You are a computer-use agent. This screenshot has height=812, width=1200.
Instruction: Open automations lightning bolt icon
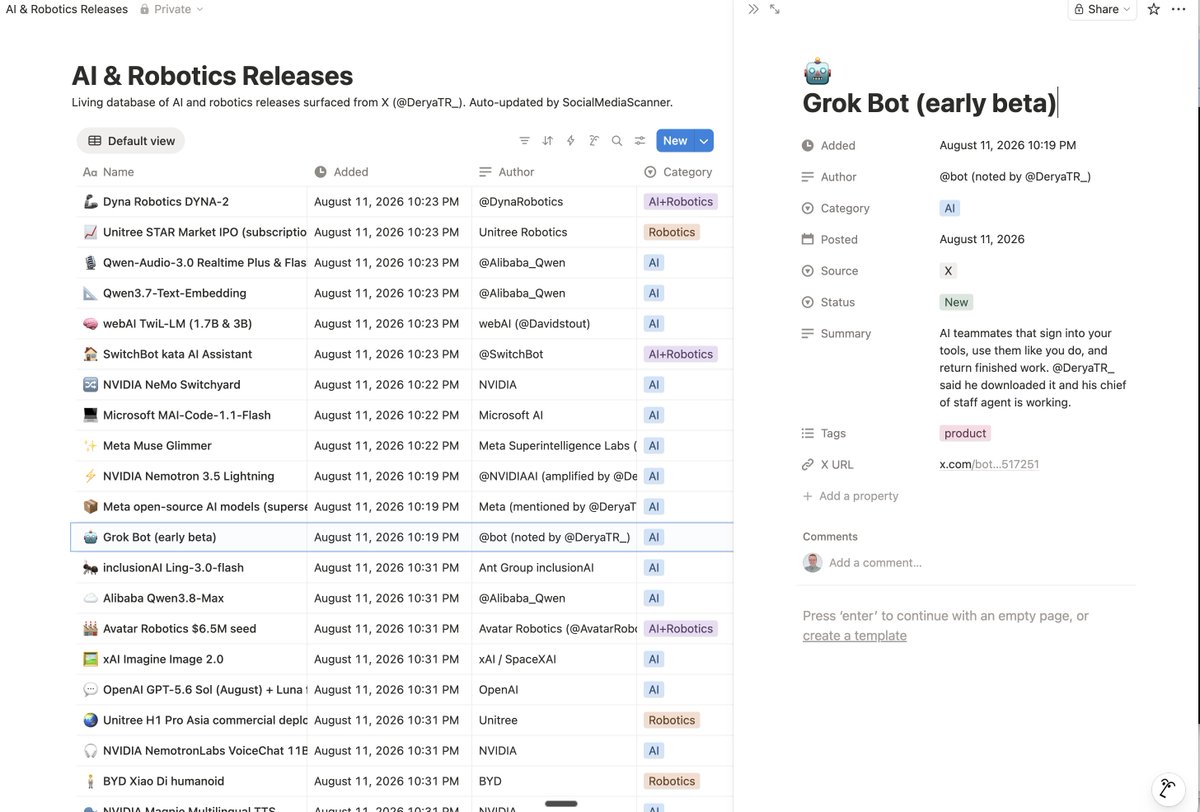pyautogui.click(x=570, y=141)
